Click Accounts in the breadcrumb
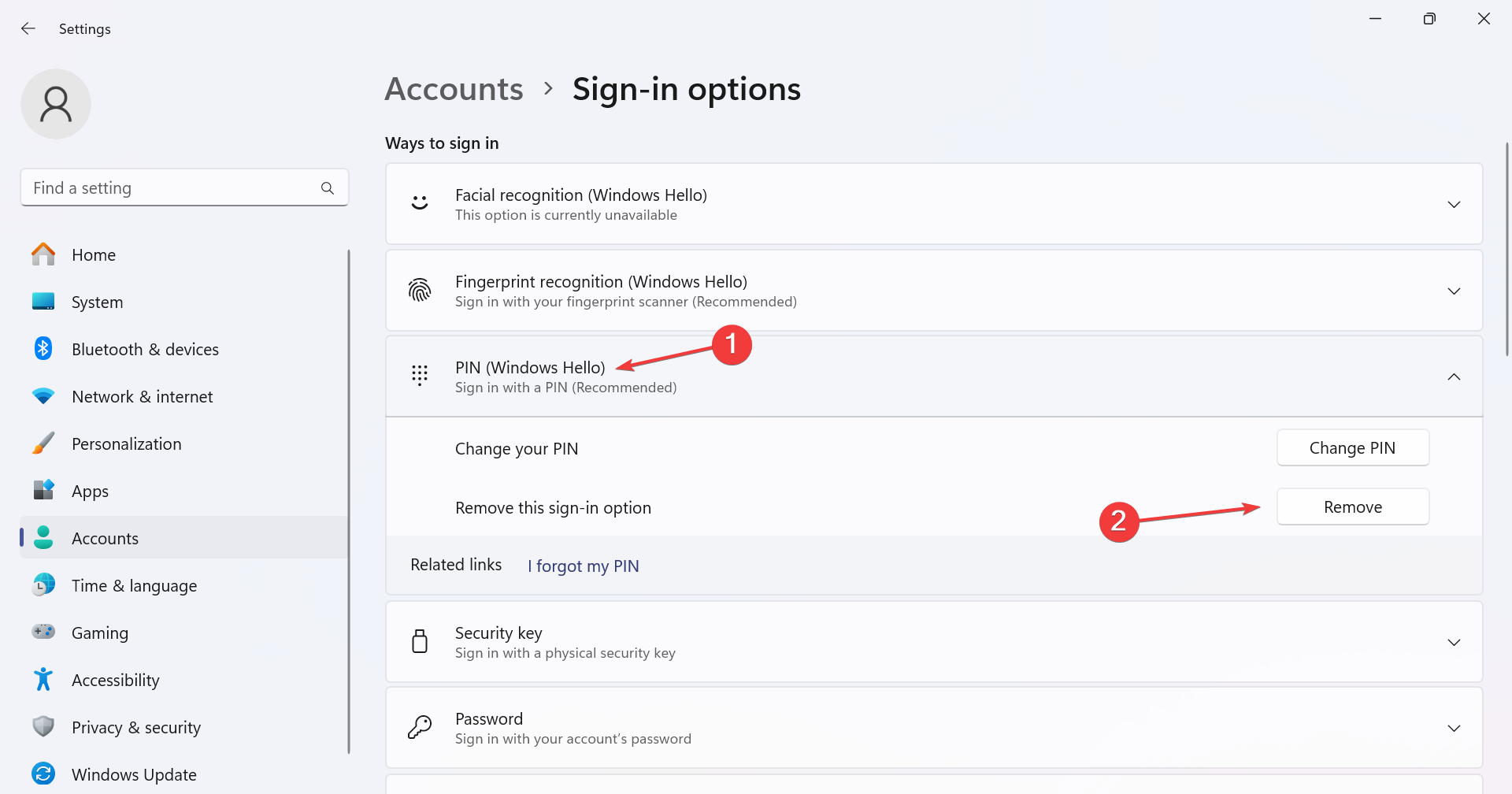 (x=454, y=89)
